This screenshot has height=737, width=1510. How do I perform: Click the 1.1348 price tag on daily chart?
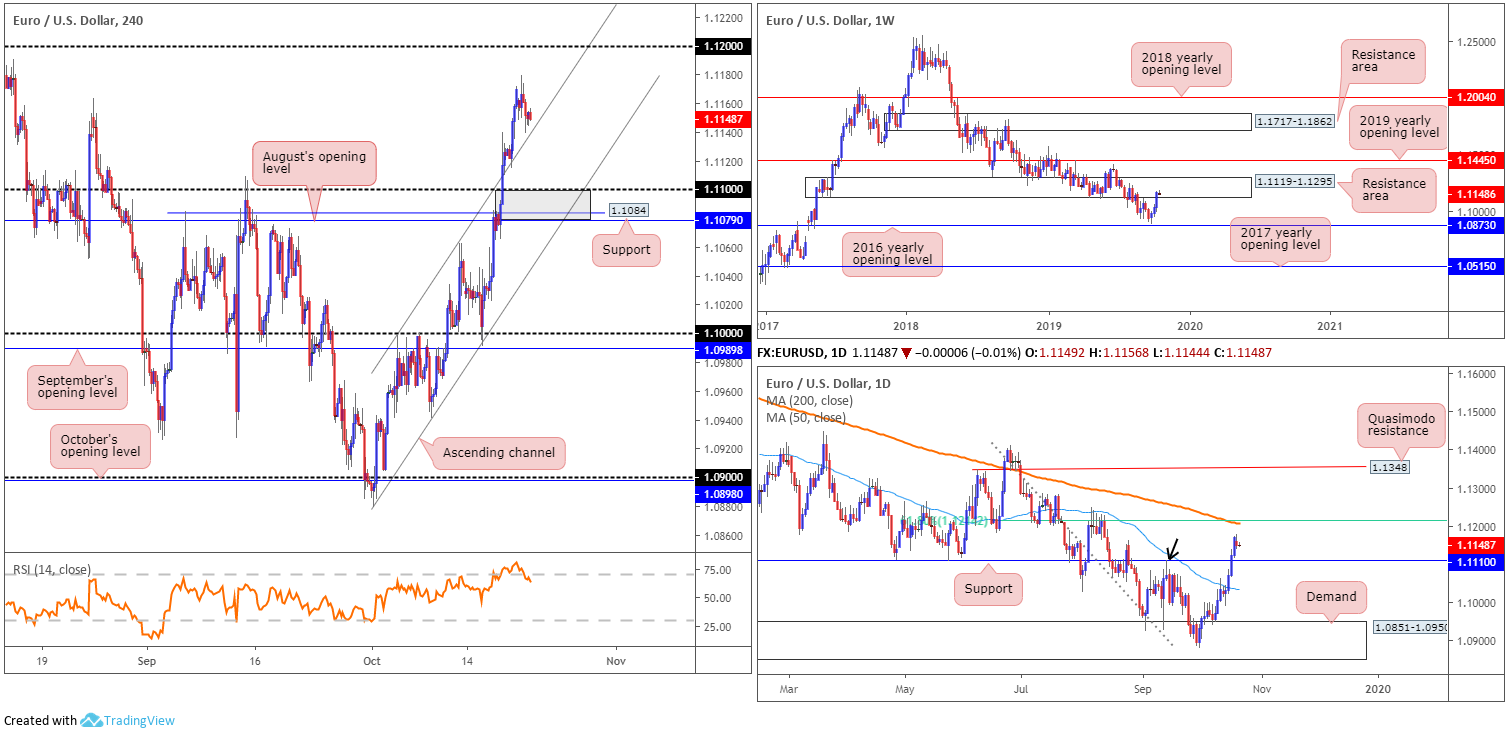point(1390,467)
